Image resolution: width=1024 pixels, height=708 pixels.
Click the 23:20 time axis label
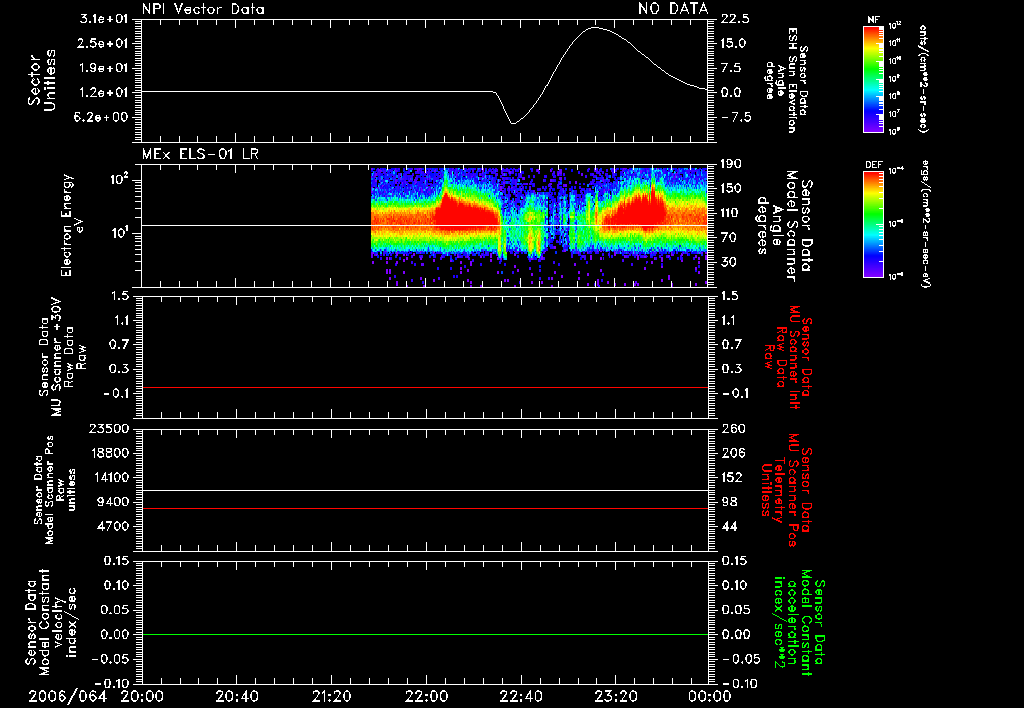615,696
